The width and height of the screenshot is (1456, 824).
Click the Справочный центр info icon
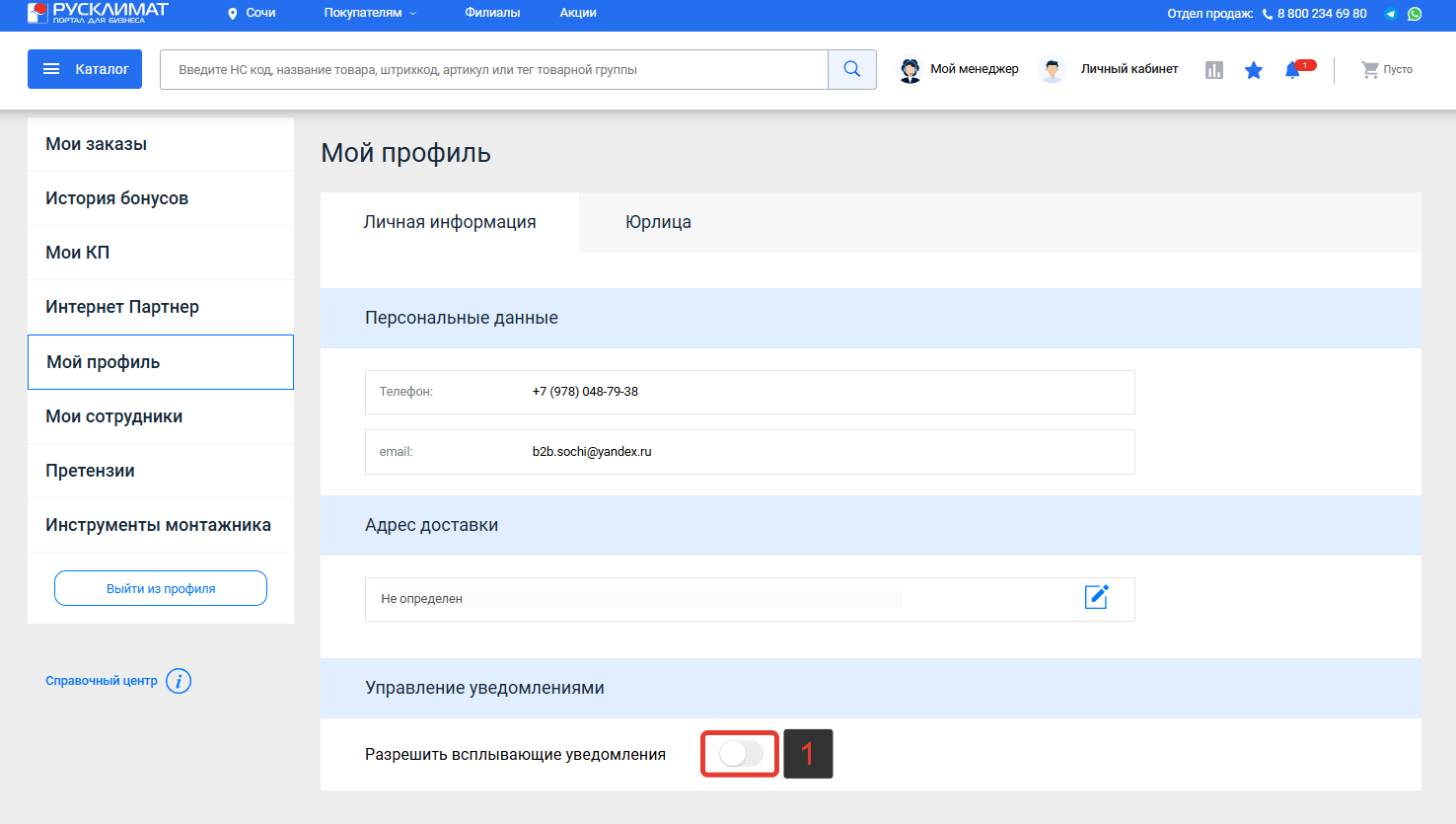click(179, 681)
